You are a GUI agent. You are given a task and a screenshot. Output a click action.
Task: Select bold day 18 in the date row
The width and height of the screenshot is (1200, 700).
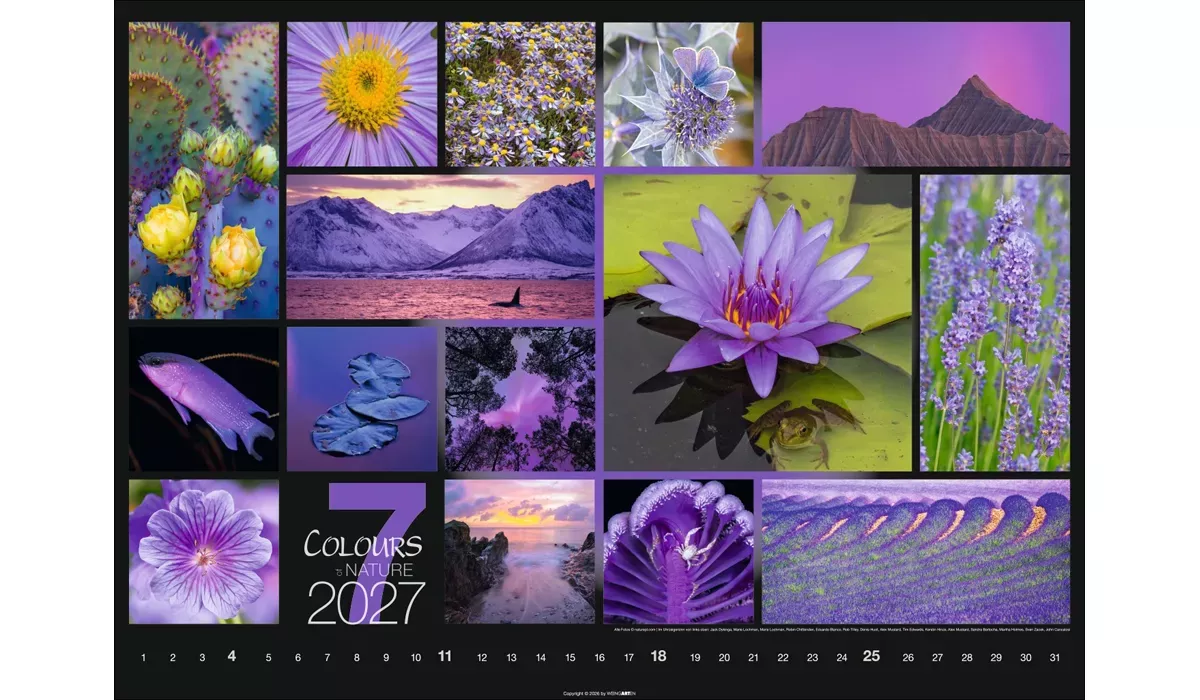[x=658, y=657]
